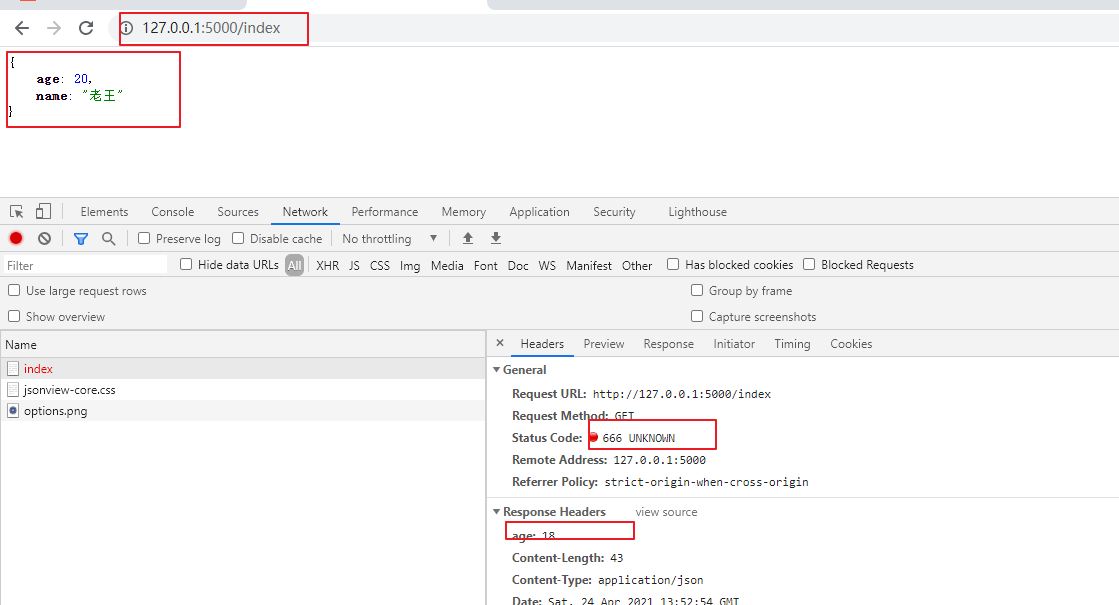
Task: Click the address bar URL 127.0.0.1:5000/index
Action: (211, 28)
